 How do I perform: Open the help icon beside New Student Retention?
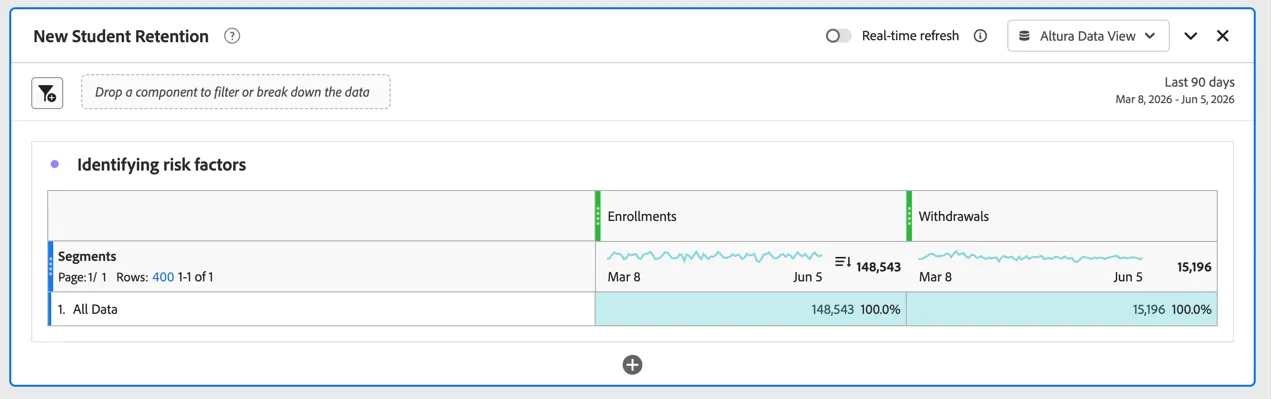pos(232,36)
